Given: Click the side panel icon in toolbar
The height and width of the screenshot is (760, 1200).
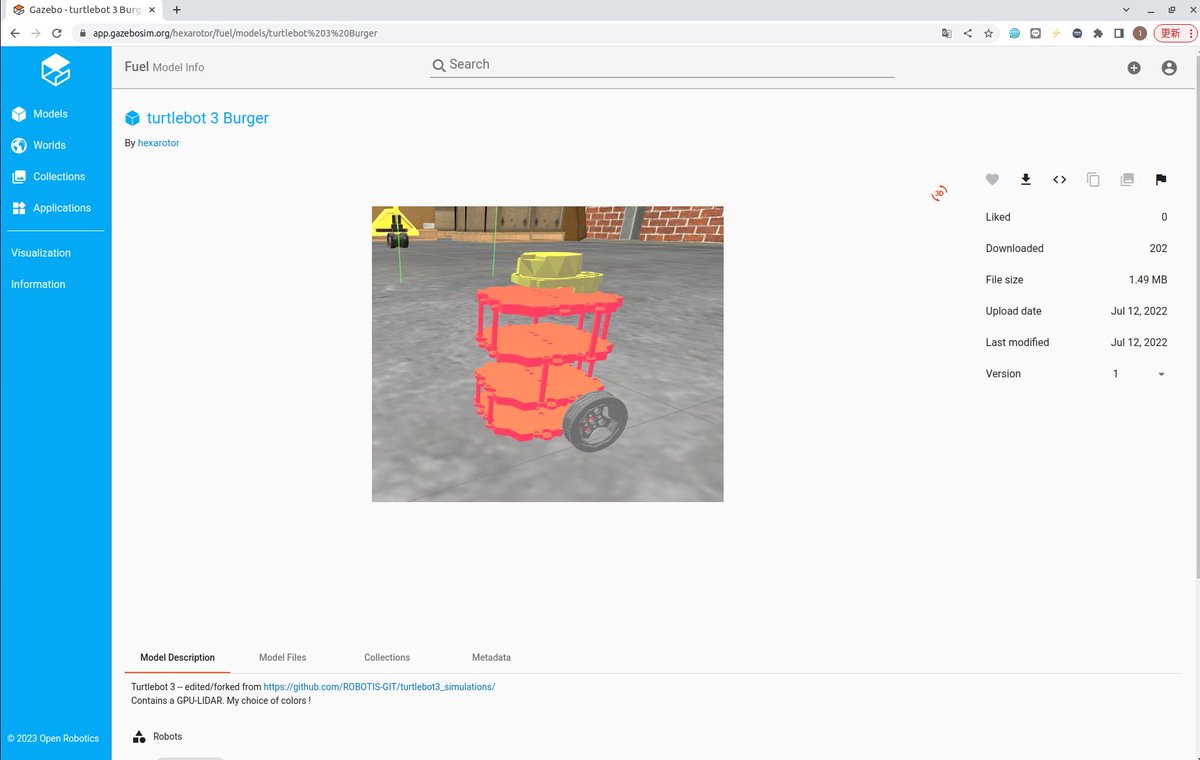Looking at the screenshot, I should (x=1119, y=33).
